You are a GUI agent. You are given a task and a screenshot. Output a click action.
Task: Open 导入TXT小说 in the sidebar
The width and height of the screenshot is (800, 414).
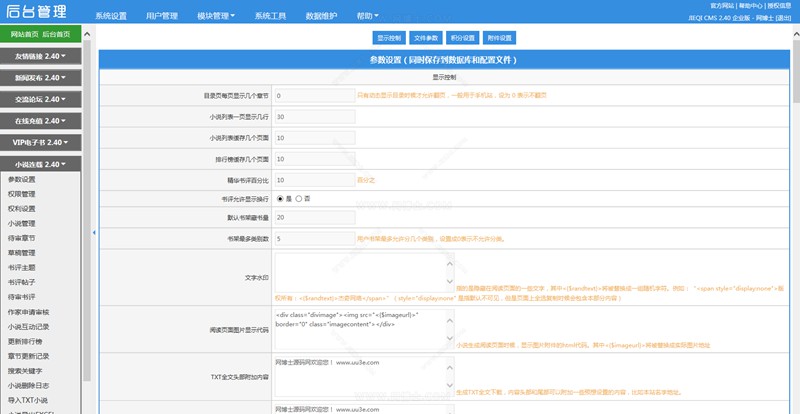click(28, 400)
